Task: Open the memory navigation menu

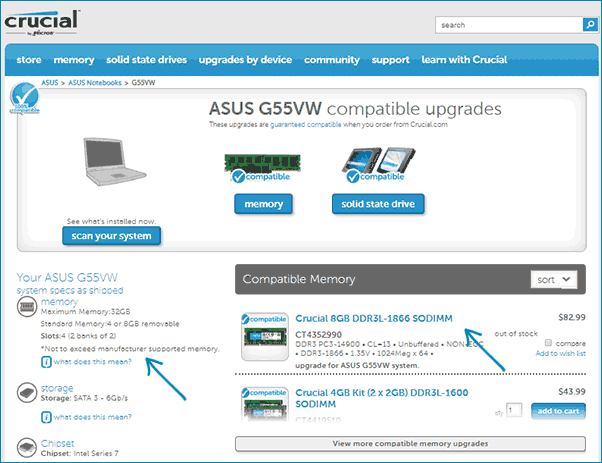Action: (74, 60)
